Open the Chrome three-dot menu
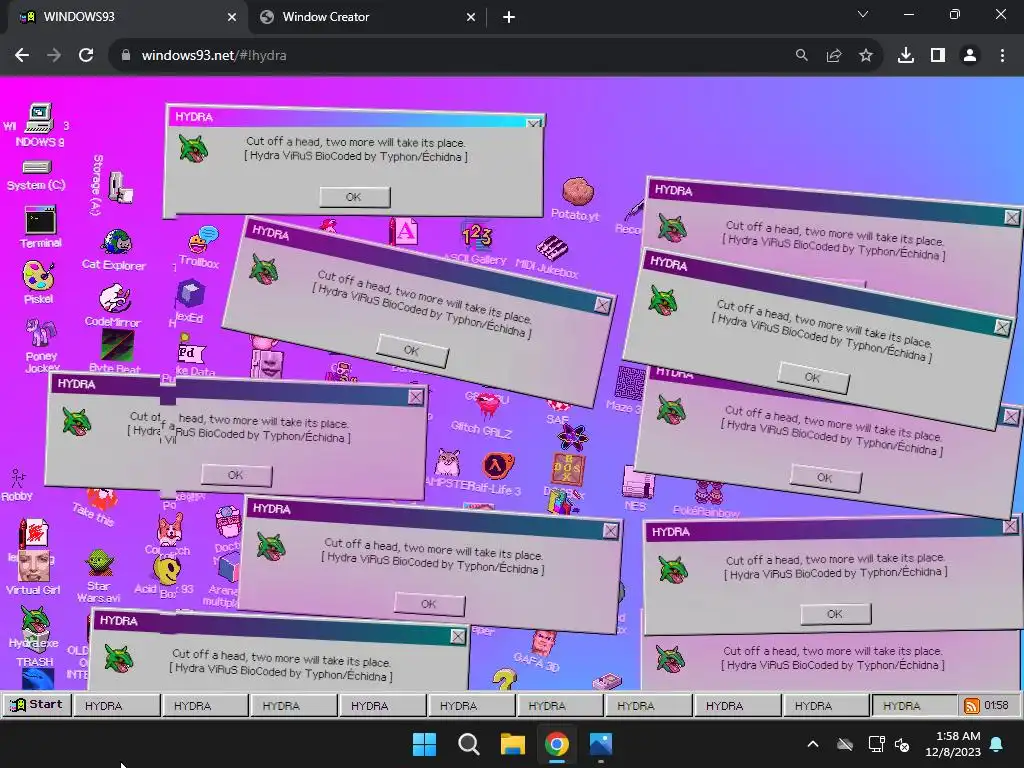The image size is (1024, 768). pos(1002,56)
